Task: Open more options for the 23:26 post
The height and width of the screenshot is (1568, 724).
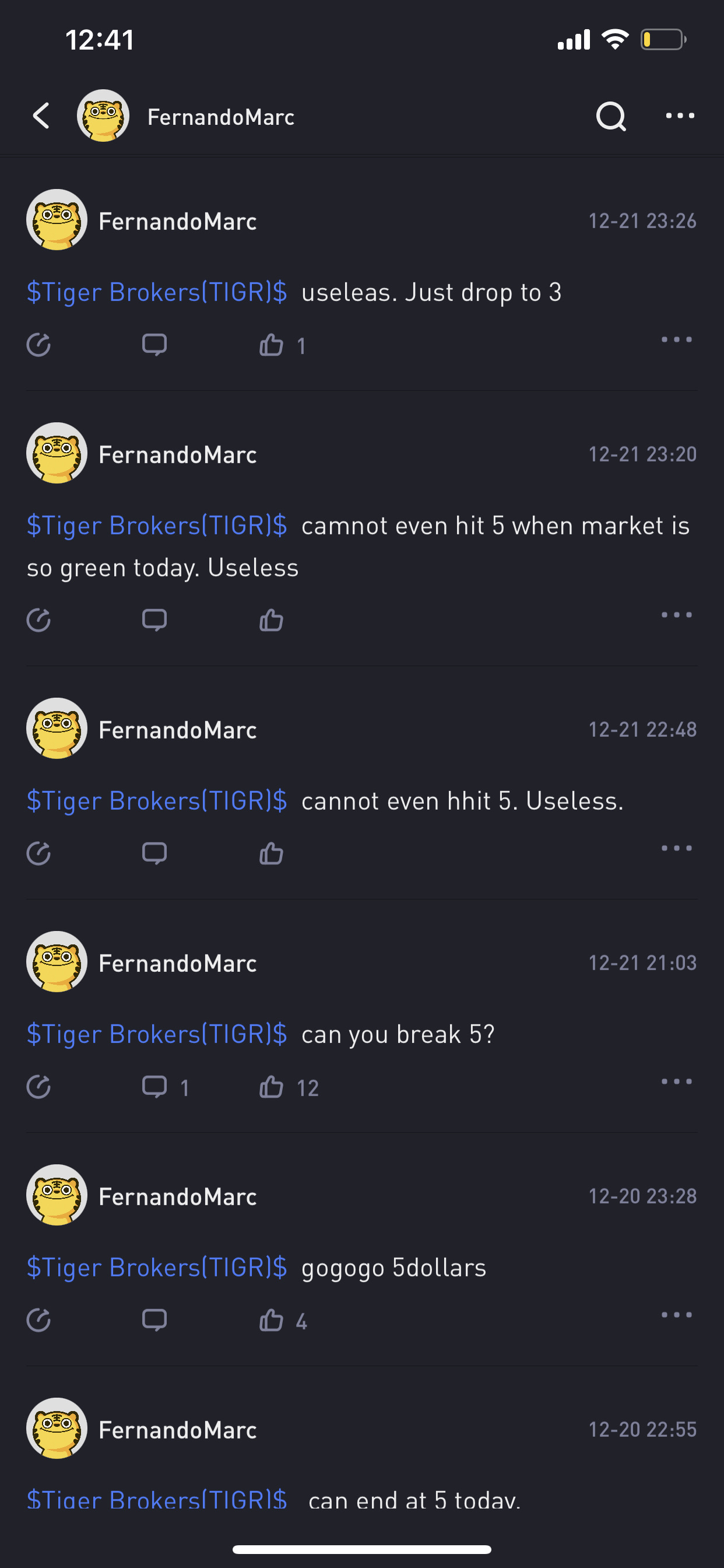Action: (x=677, y=339)
